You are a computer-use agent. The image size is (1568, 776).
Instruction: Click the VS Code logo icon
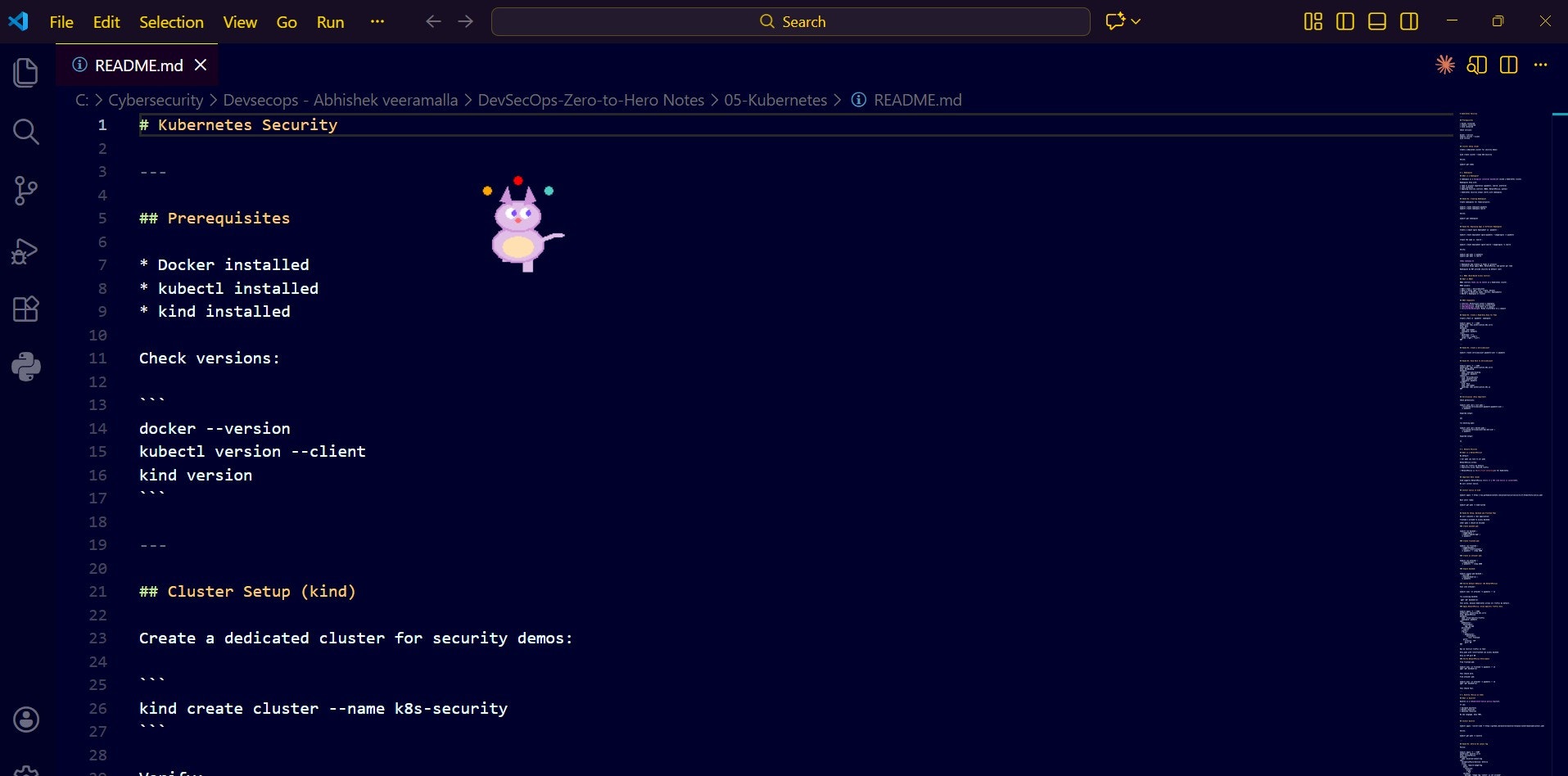point(18,21)
